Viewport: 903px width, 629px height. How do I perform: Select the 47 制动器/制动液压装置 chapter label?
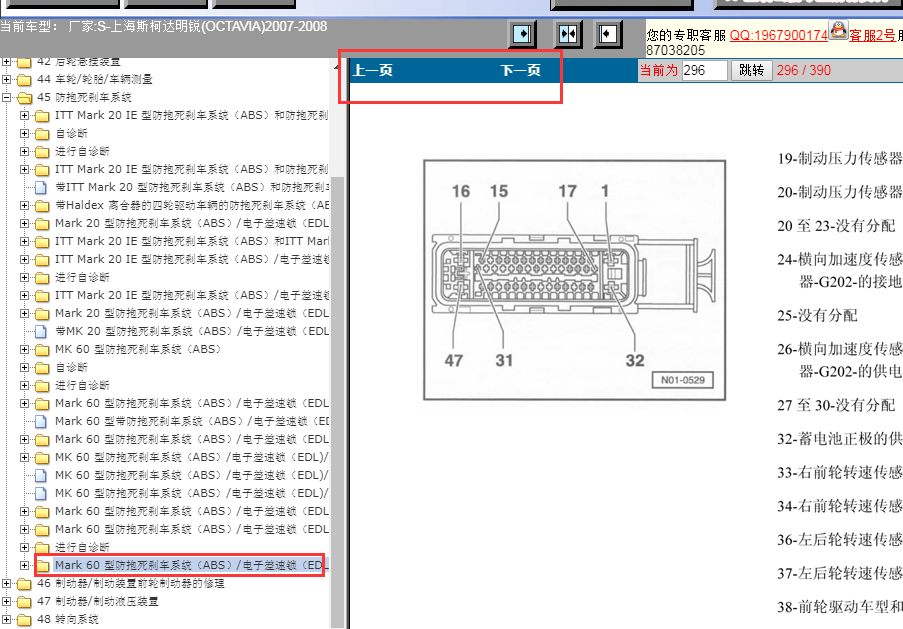point(98,601)
